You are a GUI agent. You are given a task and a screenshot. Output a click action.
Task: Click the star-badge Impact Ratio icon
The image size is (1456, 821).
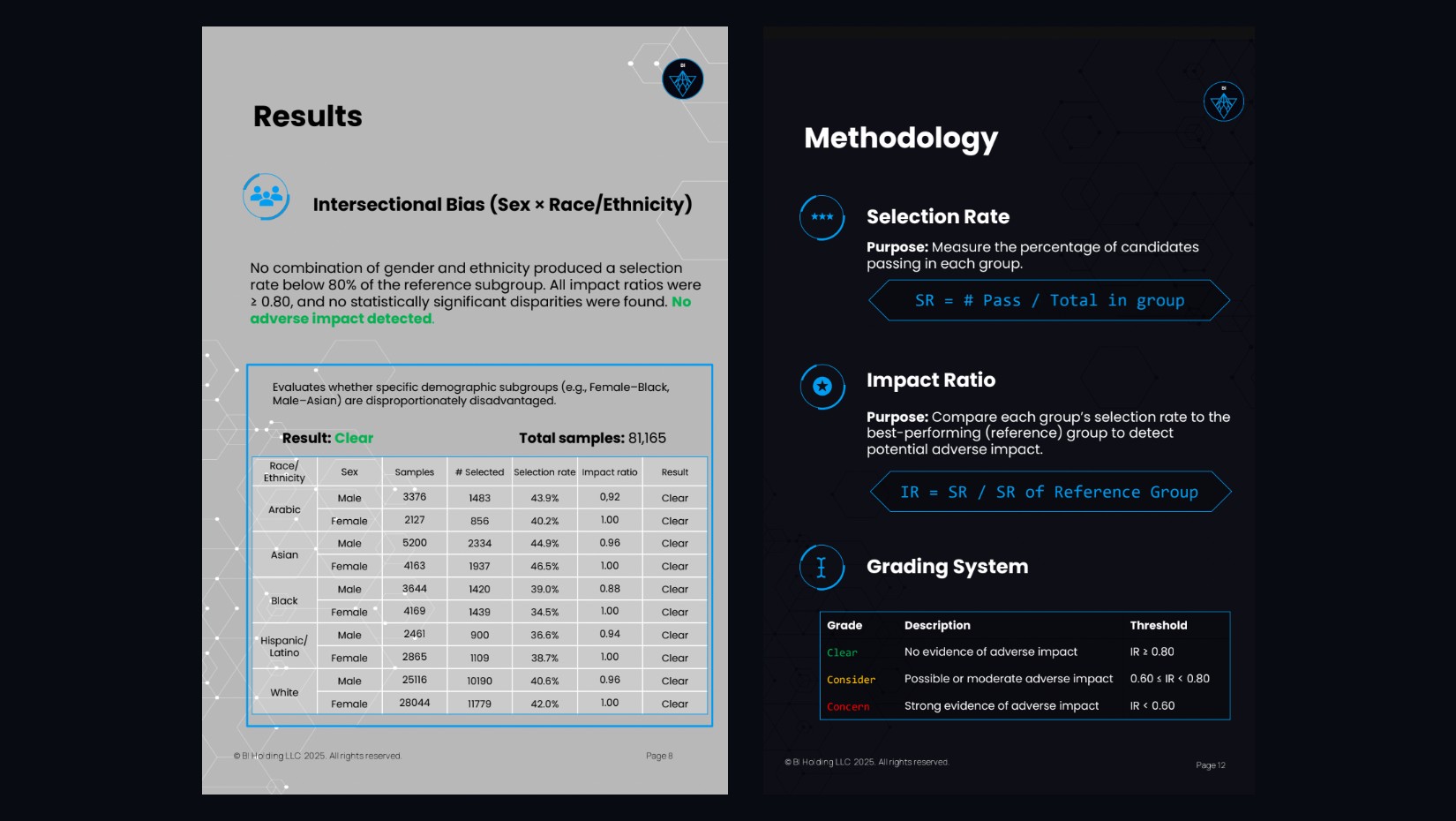(x=822, y=387)
